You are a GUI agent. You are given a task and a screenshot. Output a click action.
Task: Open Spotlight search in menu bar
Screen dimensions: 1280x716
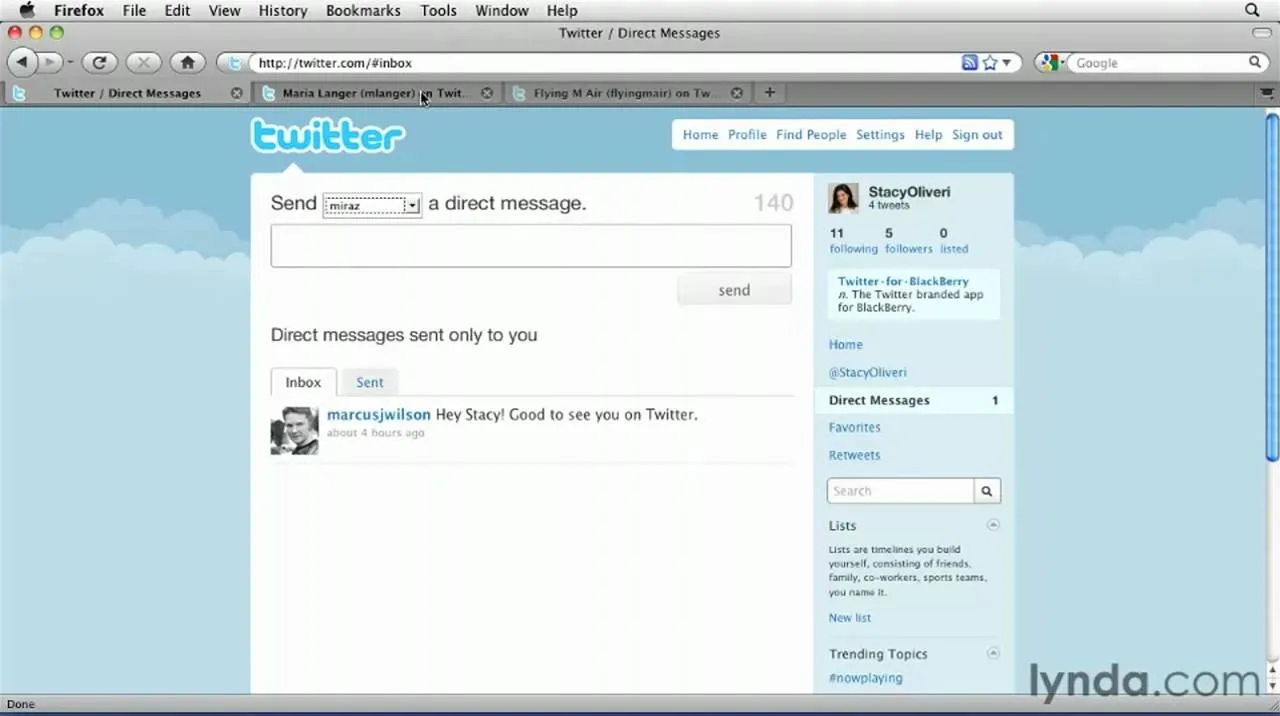coord(1252,10)
